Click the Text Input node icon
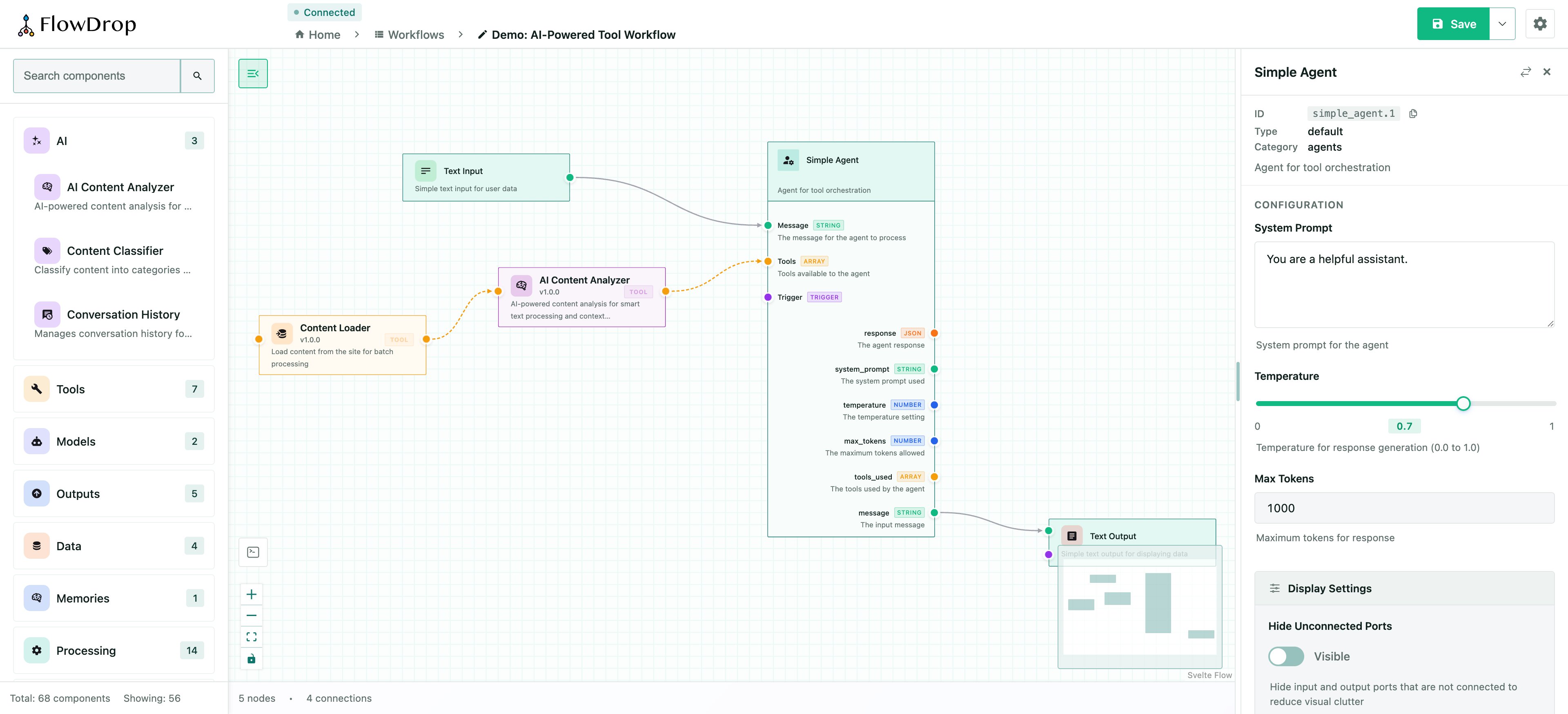The height and width of the screenshot is (714, 1568). pos(425,171)
